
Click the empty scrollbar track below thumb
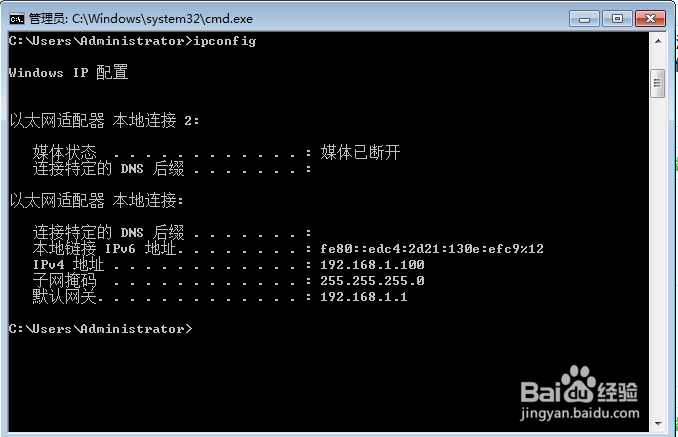pos(658,257)
